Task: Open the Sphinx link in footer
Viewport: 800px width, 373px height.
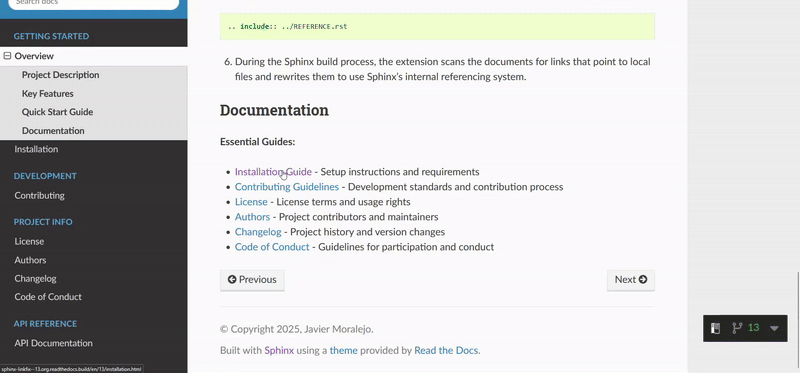Action: (x=279, y=351)
